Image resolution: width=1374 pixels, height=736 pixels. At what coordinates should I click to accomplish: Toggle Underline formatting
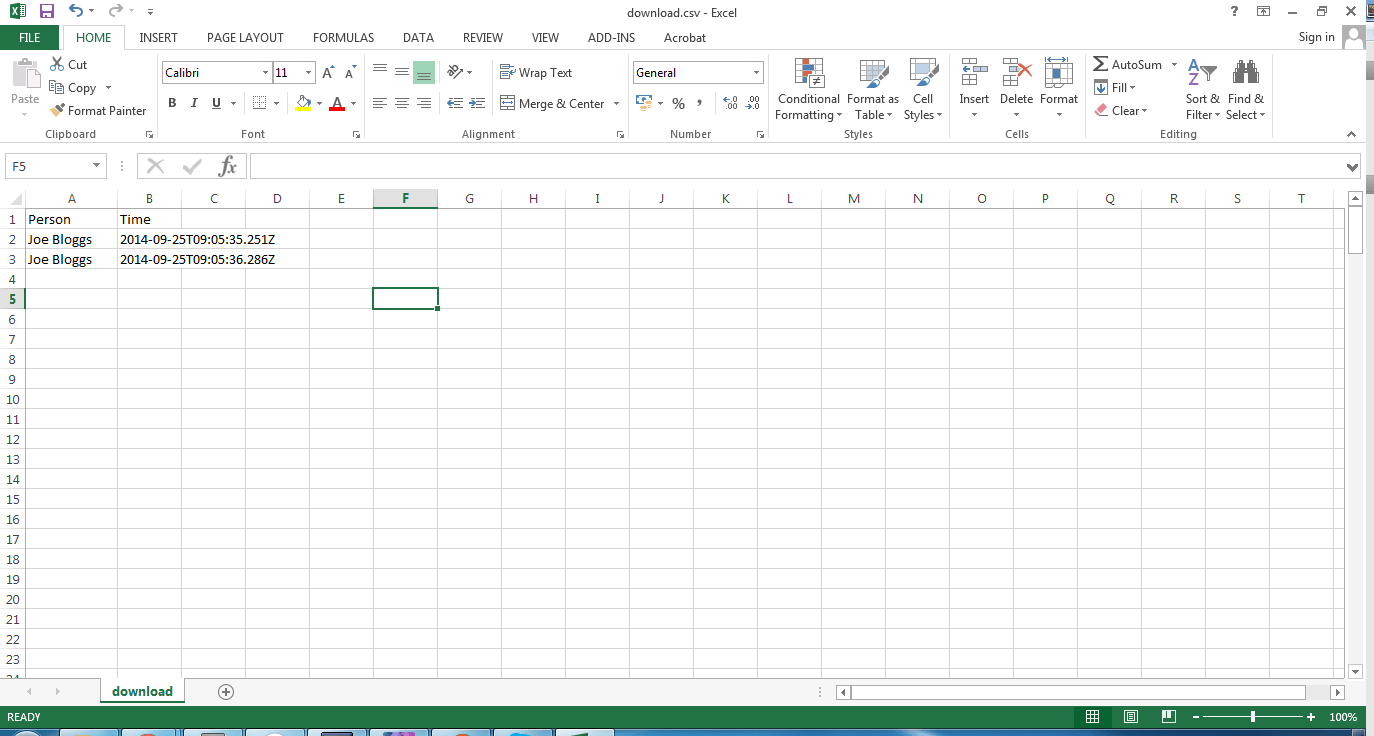(216, 103)
